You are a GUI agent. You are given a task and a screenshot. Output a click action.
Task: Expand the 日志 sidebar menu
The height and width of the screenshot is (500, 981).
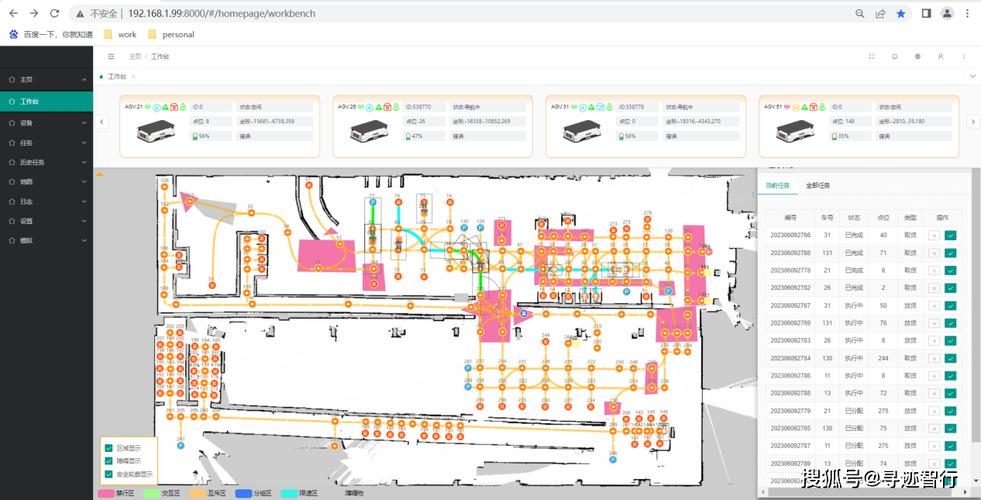(x=46, y=202)
